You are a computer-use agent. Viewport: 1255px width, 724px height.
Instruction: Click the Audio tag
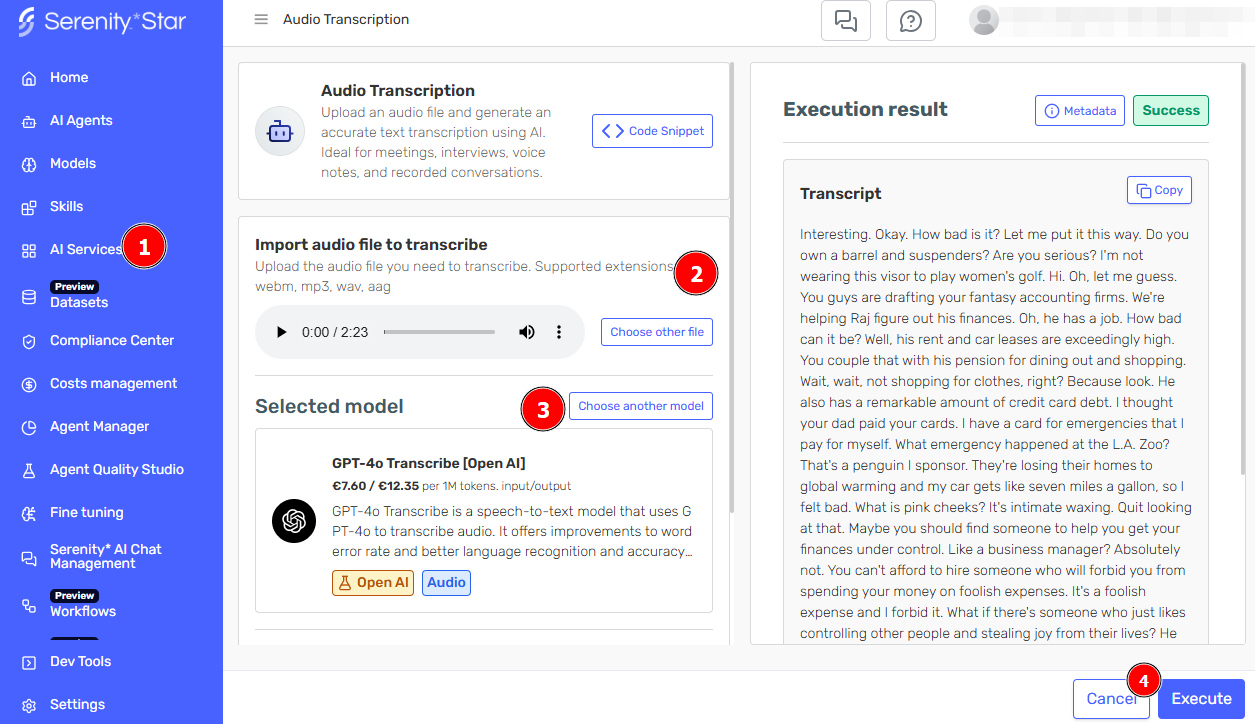(446, 583)
